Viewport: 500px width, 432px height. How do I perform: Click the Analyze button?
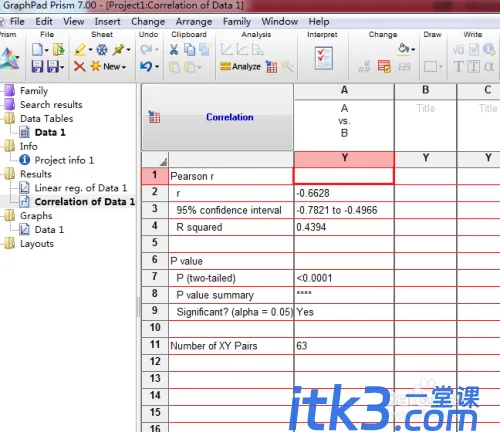coord(240,67)
